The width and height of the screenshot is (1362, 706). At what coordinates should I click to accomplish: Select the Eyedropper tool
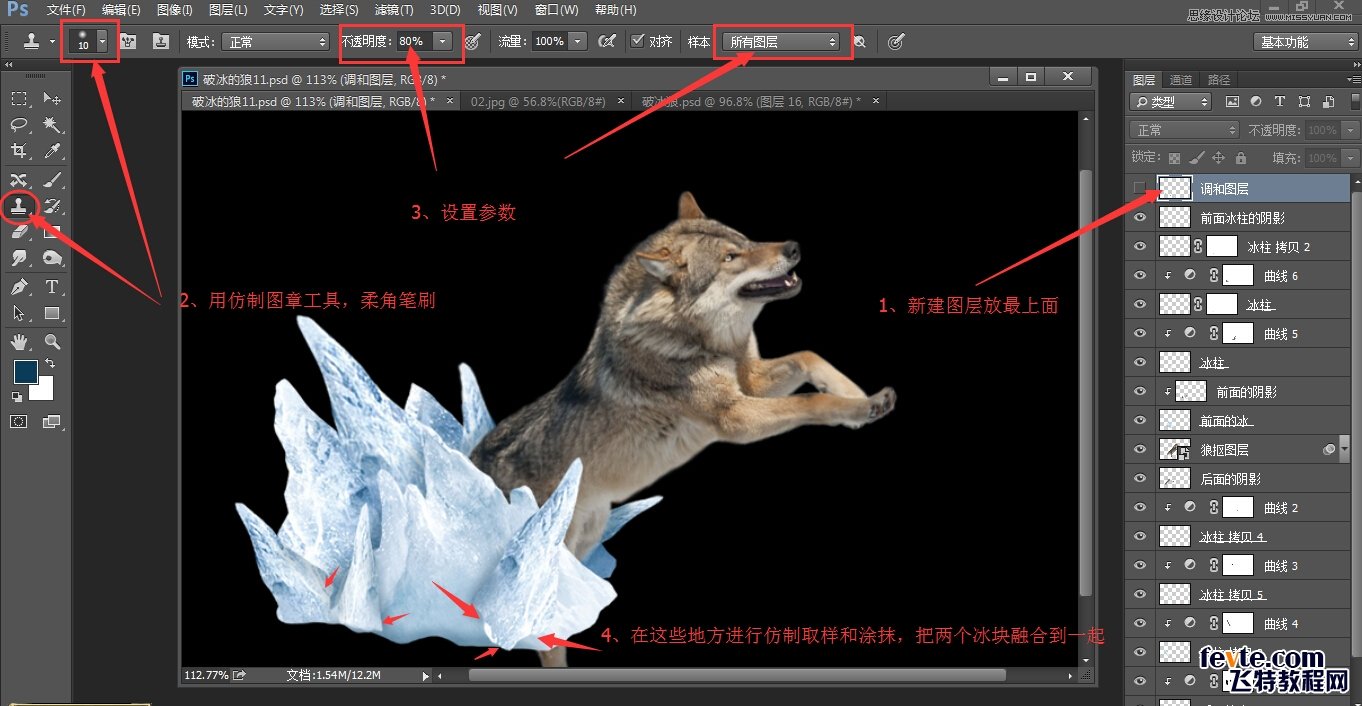pyautogui.click(x=52, y=151)
